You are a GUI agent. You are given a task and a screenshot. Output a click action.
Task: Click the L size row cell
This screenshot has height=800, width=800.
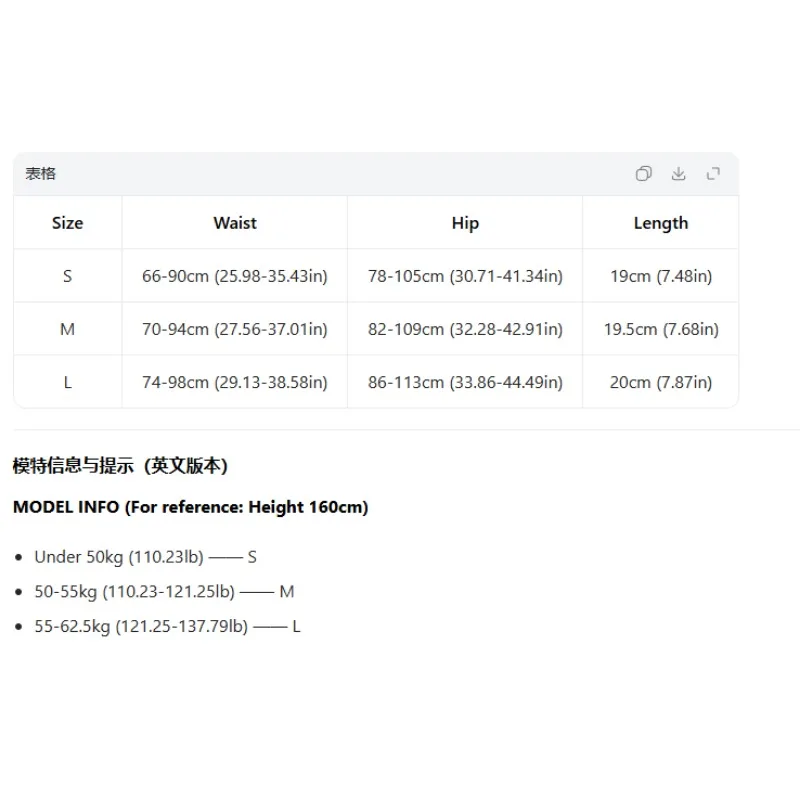point(67,382)
